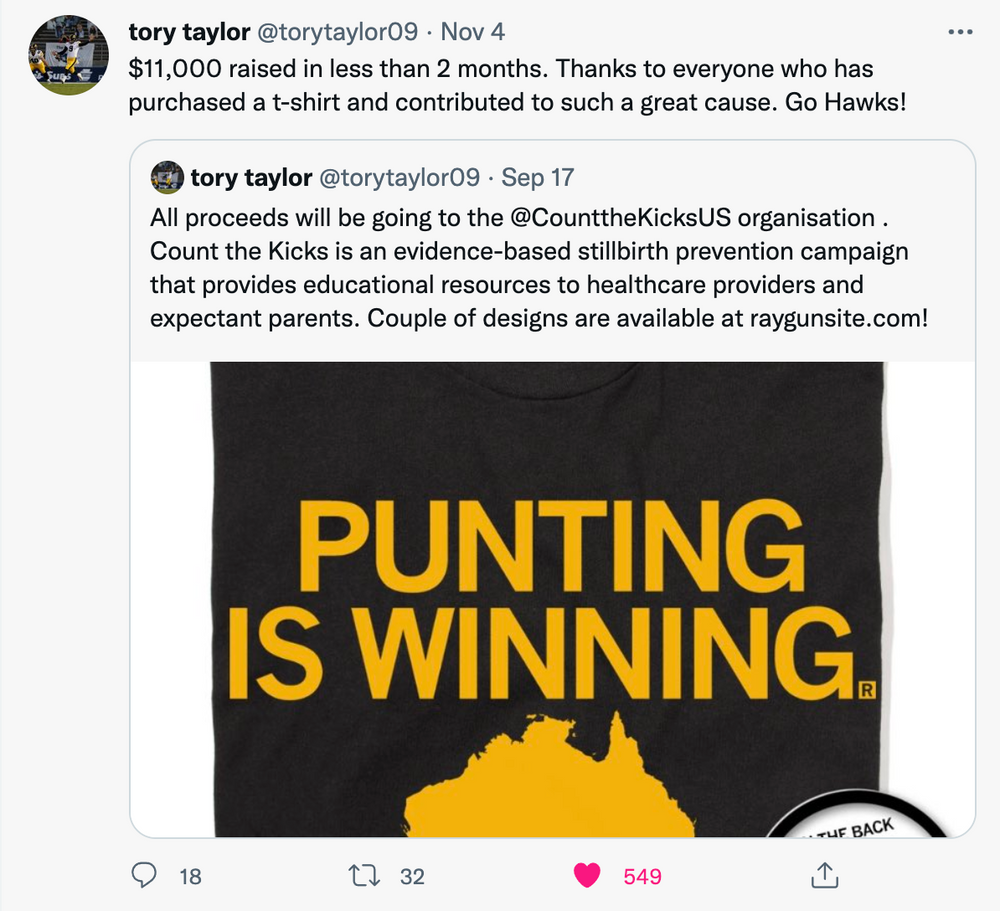Click the share upload icon
This screenshot has width=1000, height=911.
[x=822, y=875]
